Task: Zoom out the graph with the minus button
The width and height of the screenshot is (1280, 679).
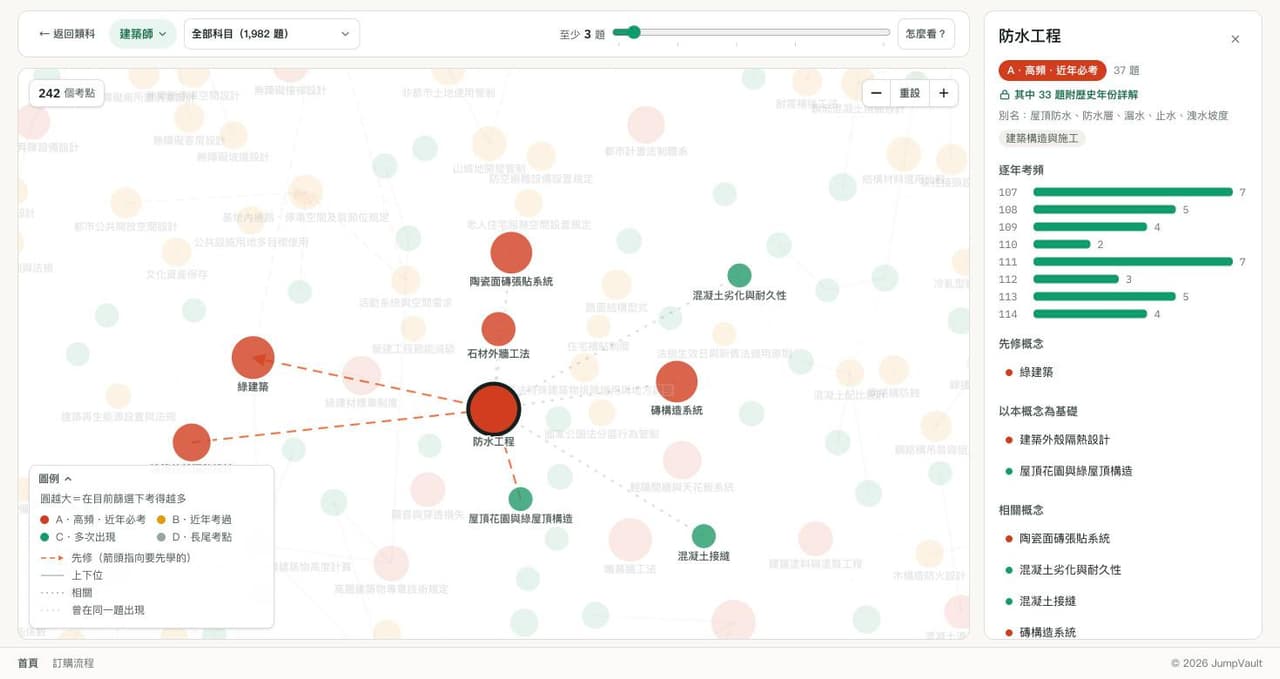Action: pos(876,93)
